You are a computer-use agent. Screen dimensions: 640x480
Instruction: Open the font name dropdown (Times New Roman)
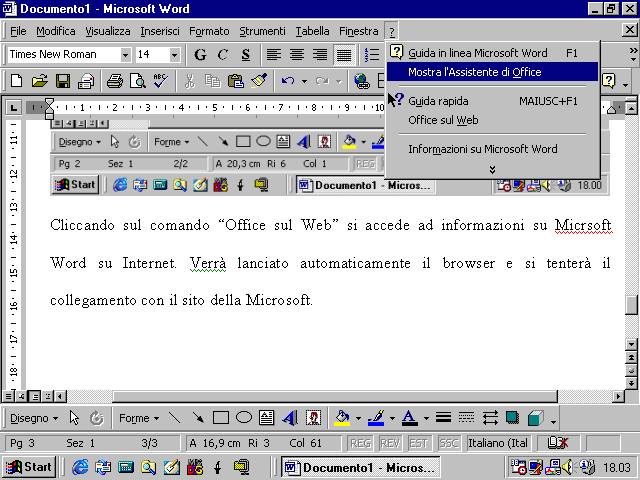tap(125, 54)
